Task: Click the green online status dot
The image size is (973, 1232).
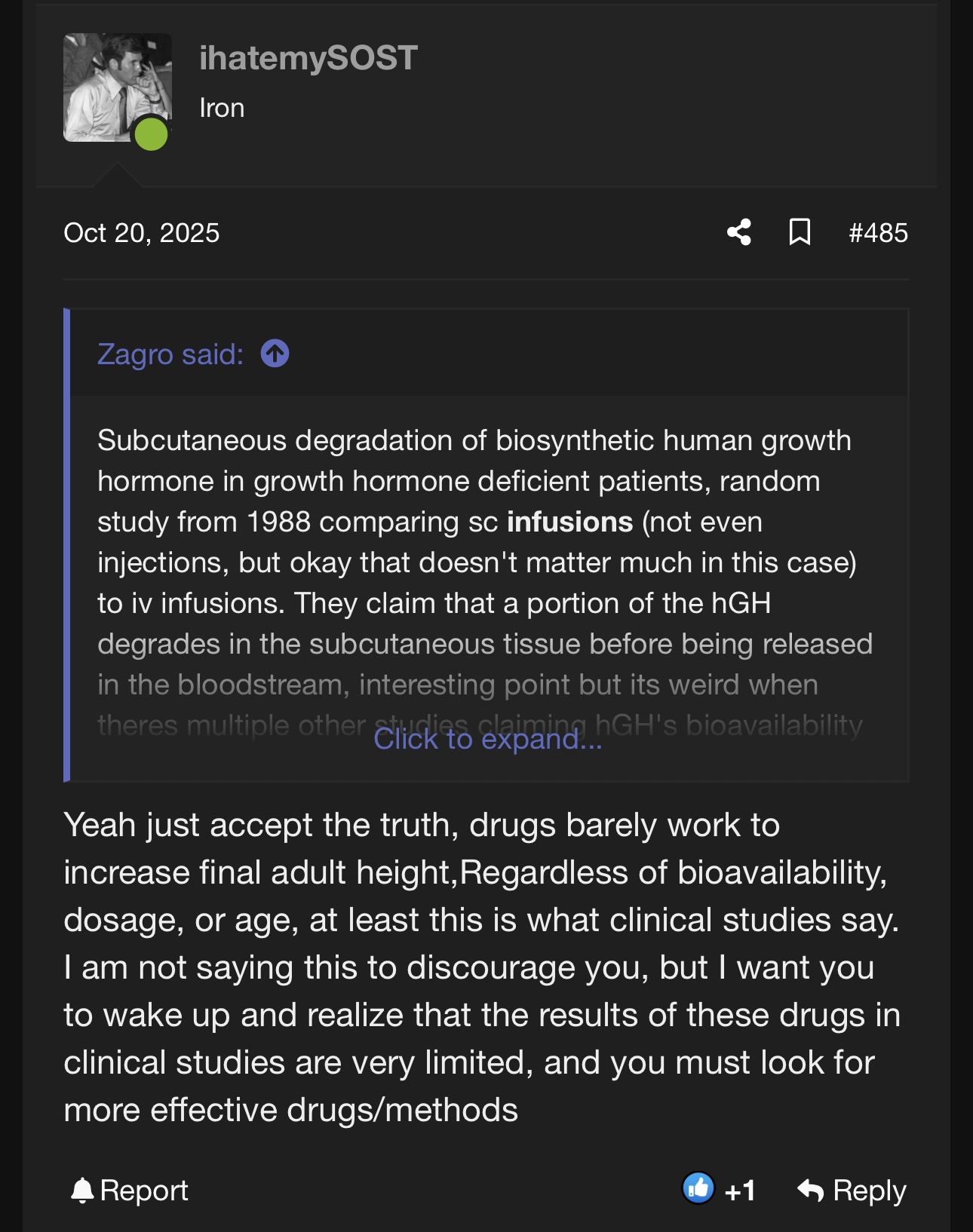Action: (151, 134)
